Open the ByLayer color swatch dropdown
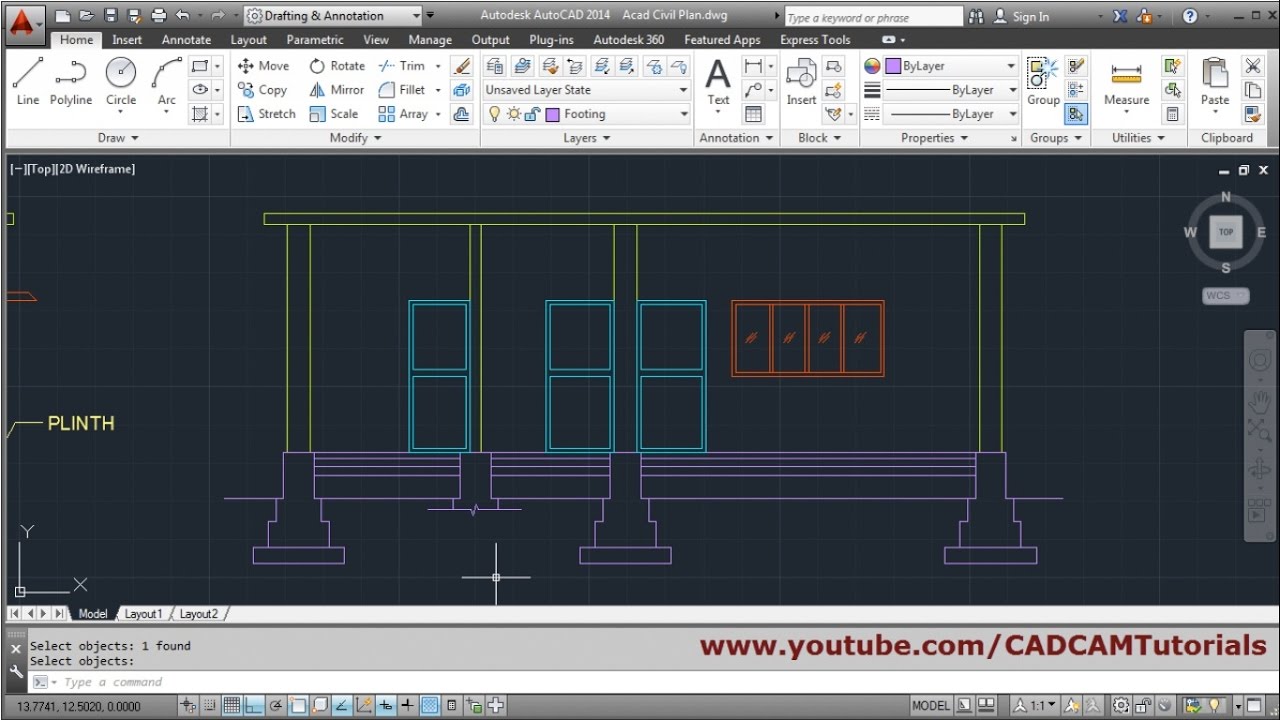Image resolution: width=1280 pixels, height=720 pixels. coord(1011,65)
